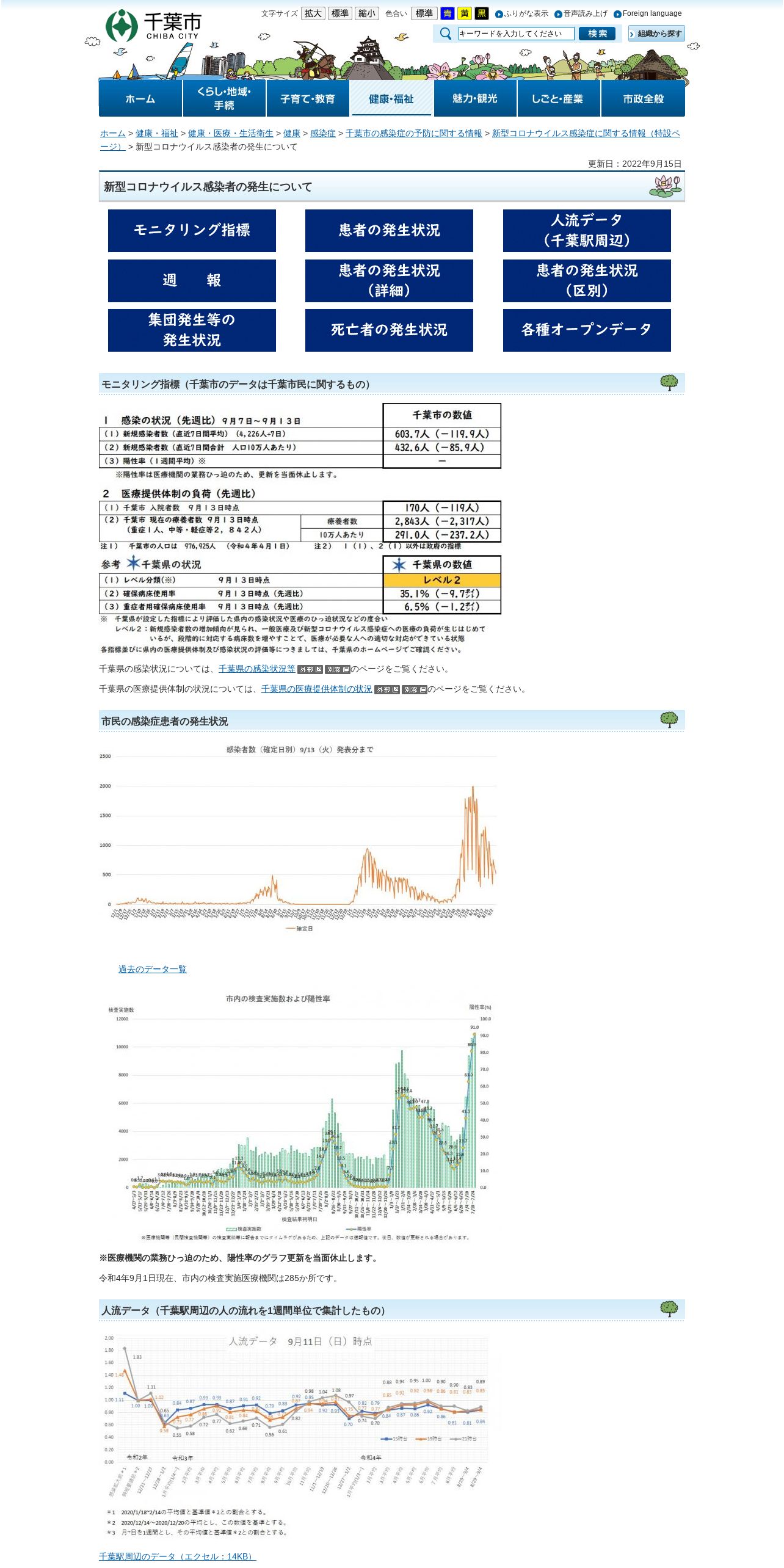784x1568 pixels.
Task: Click the 各種オープンデータ button
Action: [x=587, y=330]
